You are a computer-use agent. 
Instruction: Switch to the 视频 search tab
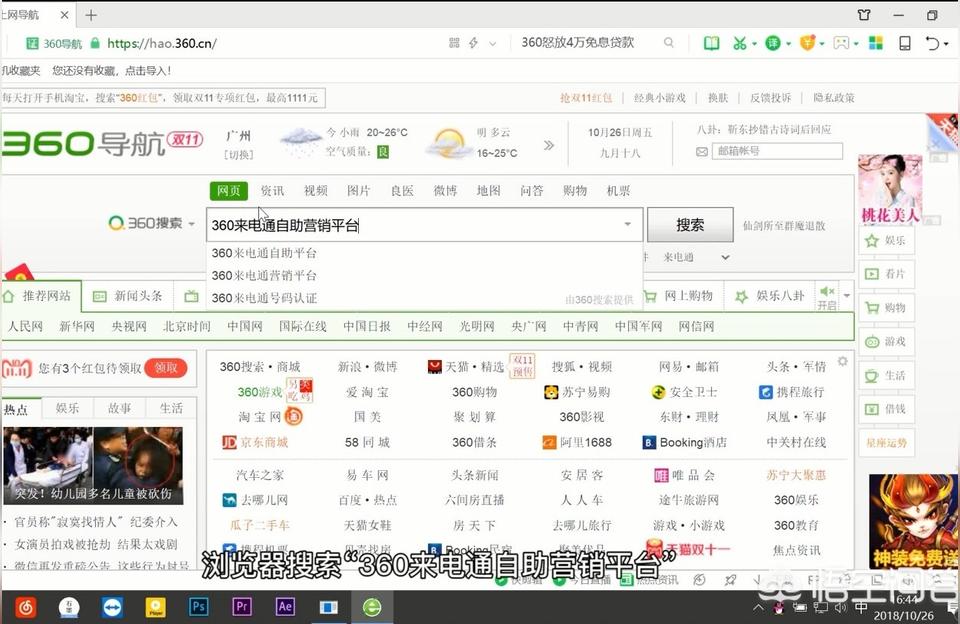coord(316,191)
